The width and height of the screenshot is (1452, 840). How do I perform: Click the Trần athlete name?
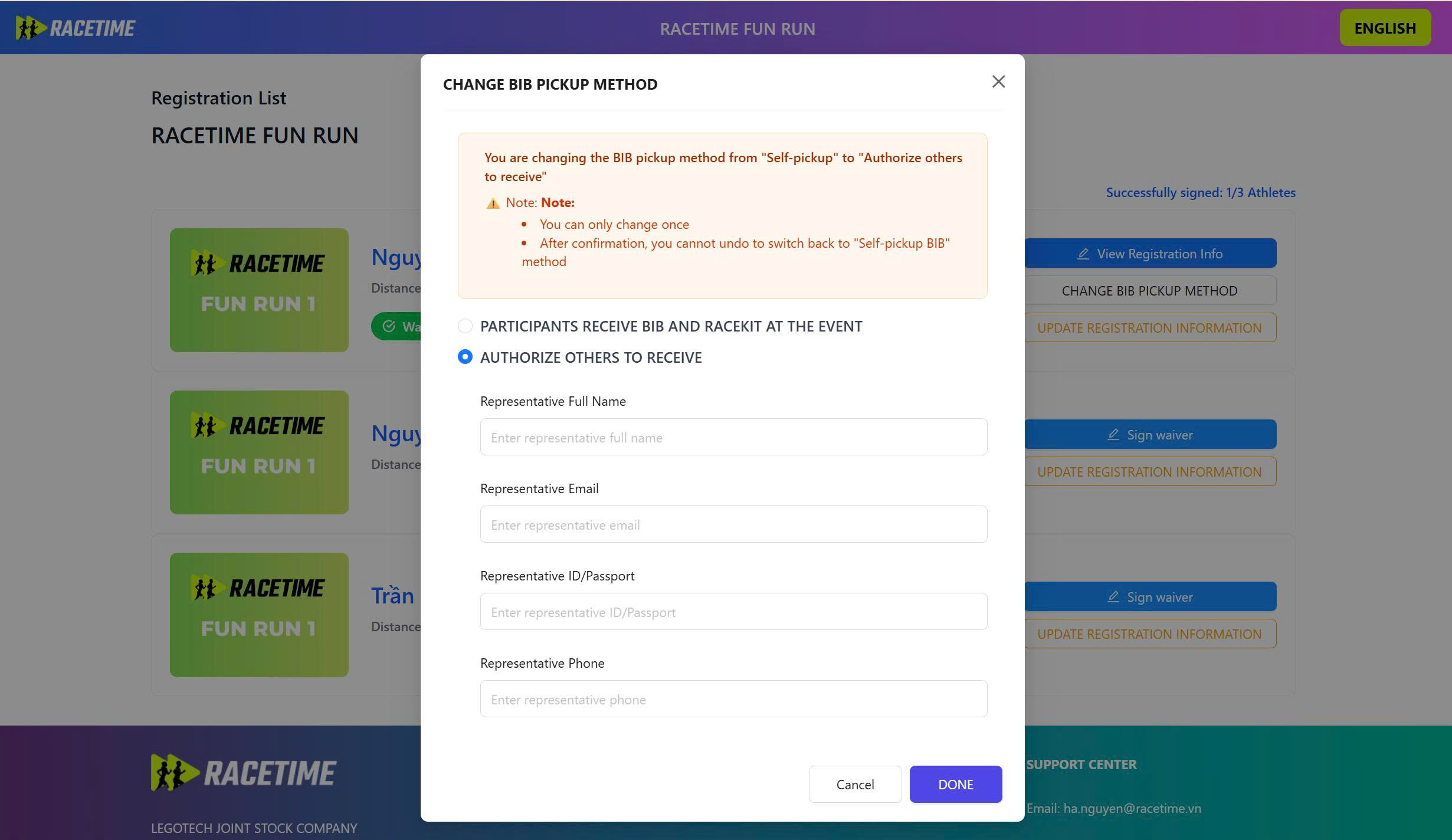[x=392, y=596]
